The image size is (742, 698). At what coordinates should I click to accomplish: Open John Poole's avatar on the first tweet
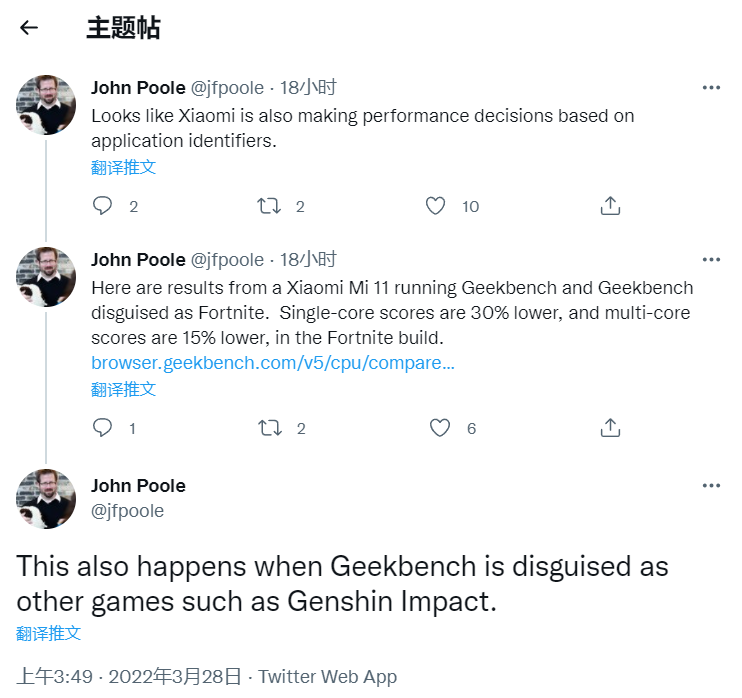[46, 105]
